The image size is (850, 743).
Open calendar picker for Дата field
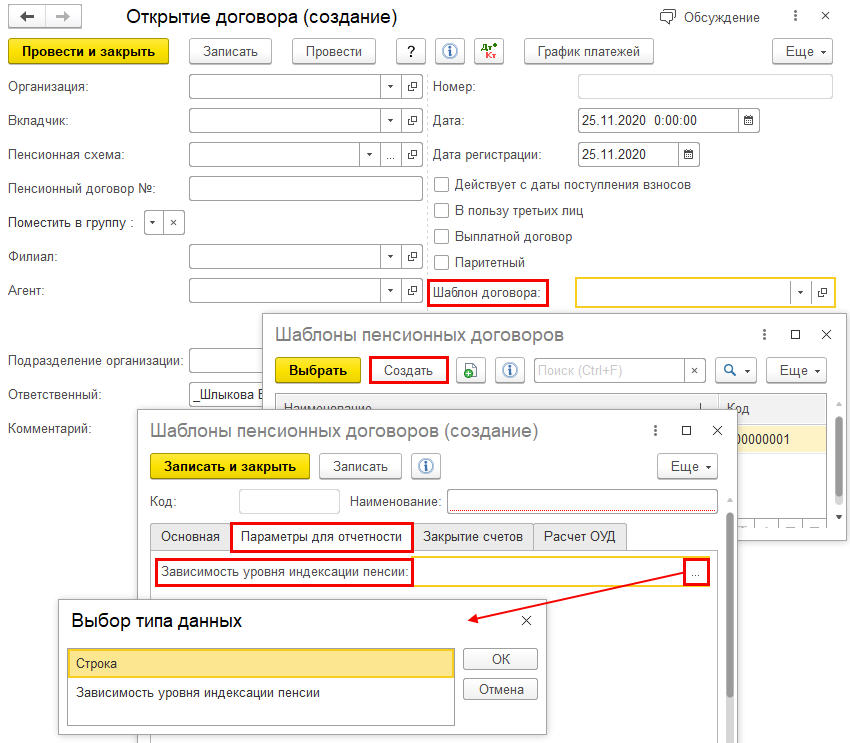pos(748,120)
